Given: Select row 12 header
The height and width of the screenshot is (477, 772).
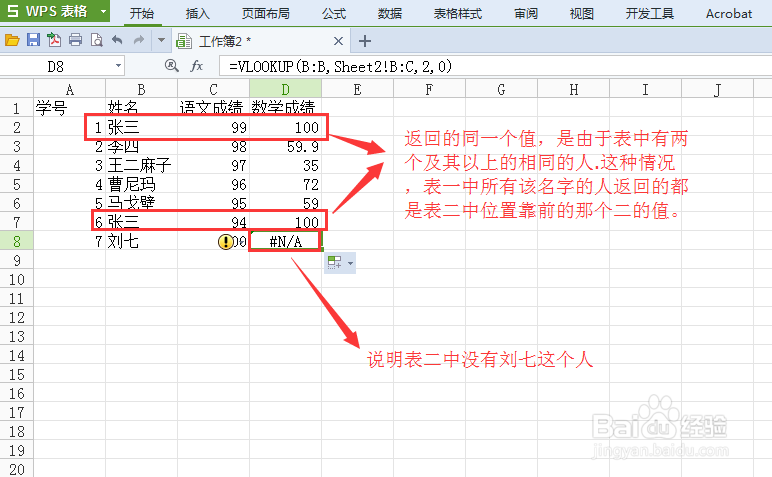Looking at the screenshot, I should 17,318.
